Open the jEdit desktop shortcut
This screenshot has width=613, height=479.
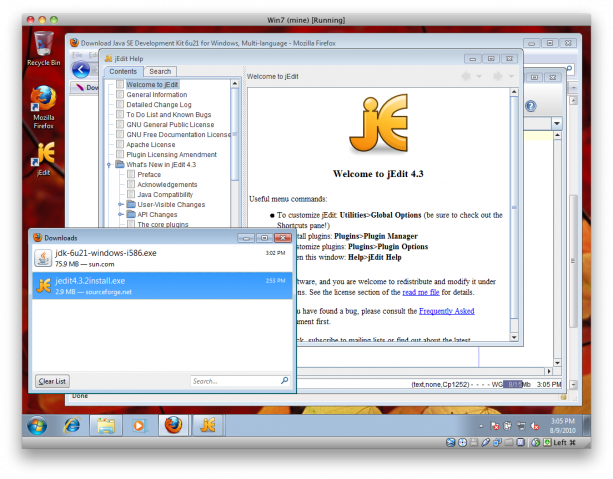44,159
